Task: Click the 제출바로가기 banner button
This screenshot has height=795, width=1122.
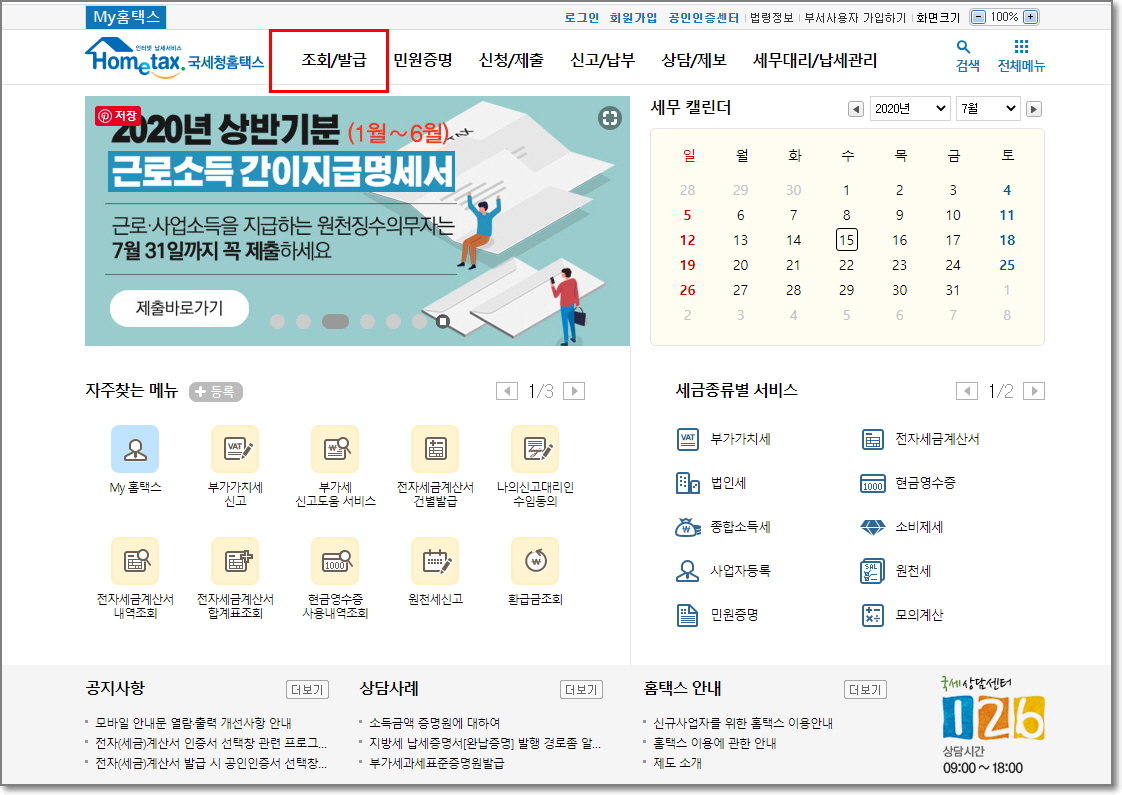Action: 180,308
